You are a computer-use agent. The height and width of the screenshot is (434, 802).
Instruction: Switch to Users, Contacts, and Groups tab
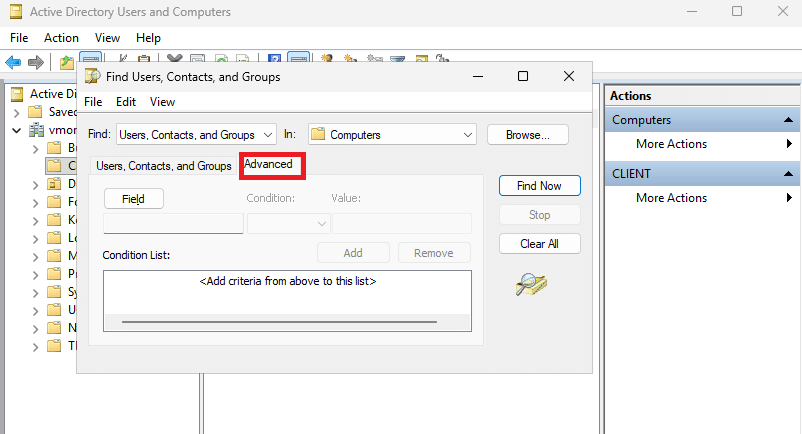point(164,166)
